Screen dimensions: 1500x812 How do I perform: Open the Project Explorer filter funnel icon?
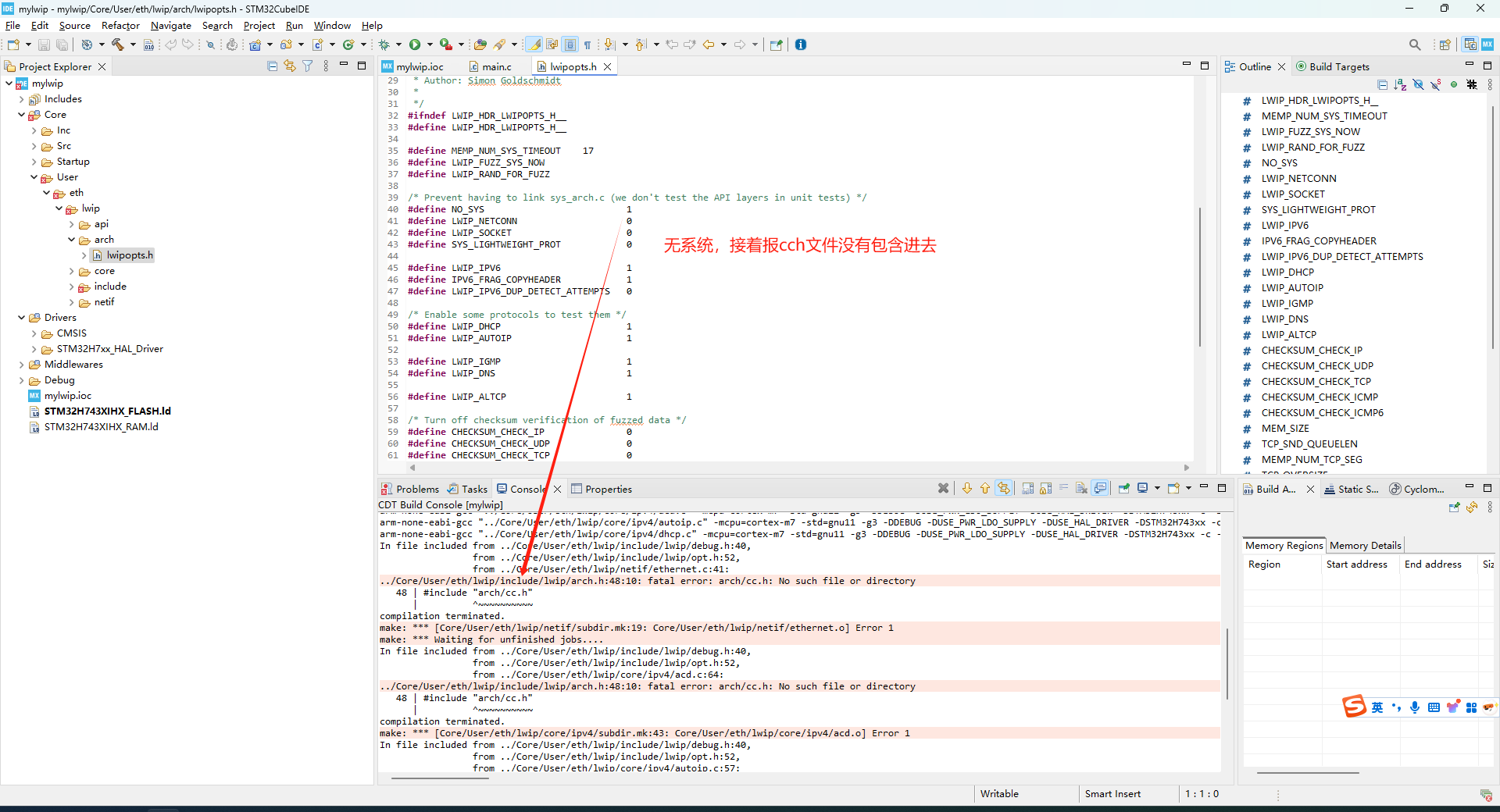pyautogui.click(x=308, y=66)
